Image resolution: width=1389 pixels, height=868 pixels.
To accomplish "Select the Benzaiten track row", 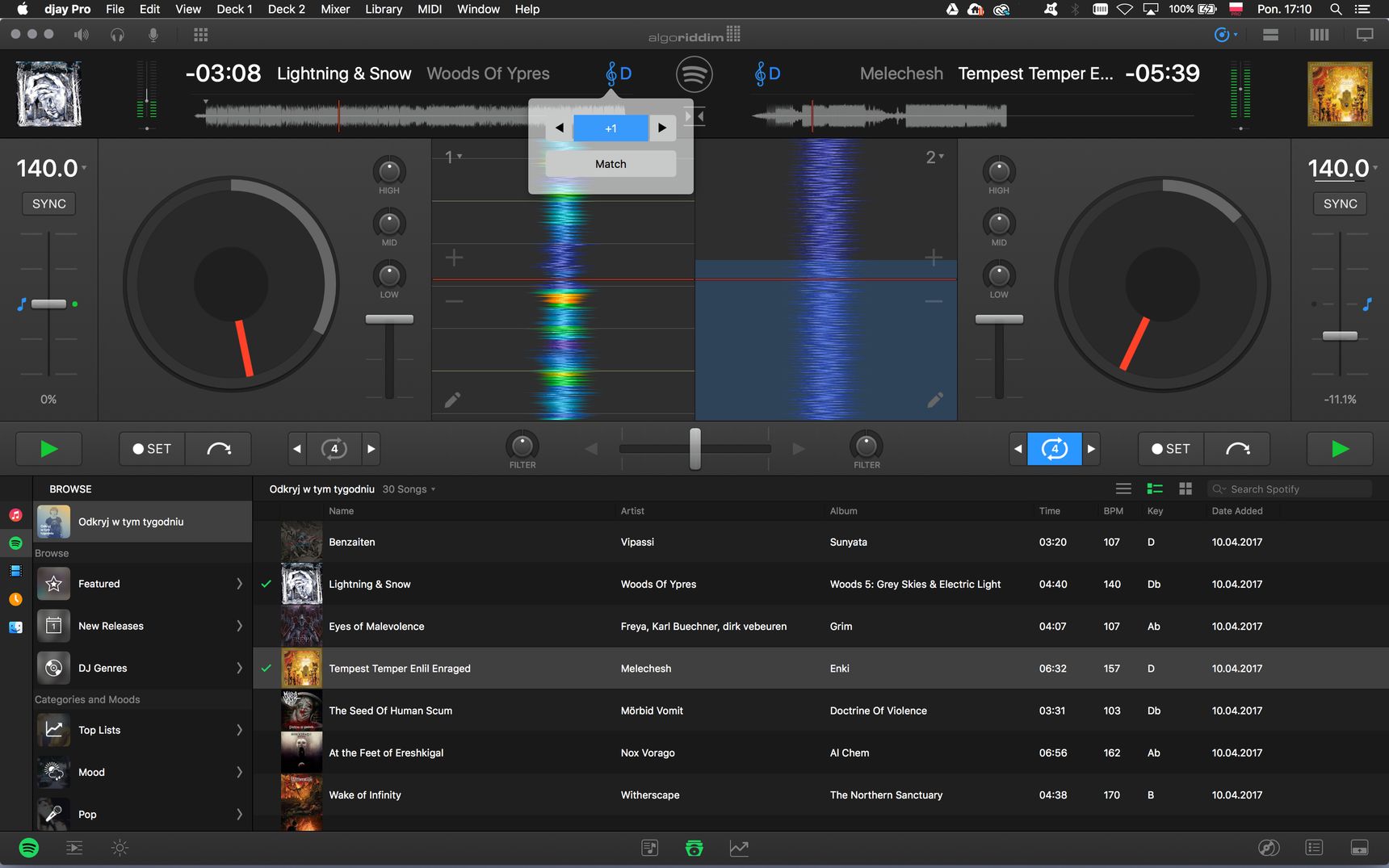I will point(820,542).
